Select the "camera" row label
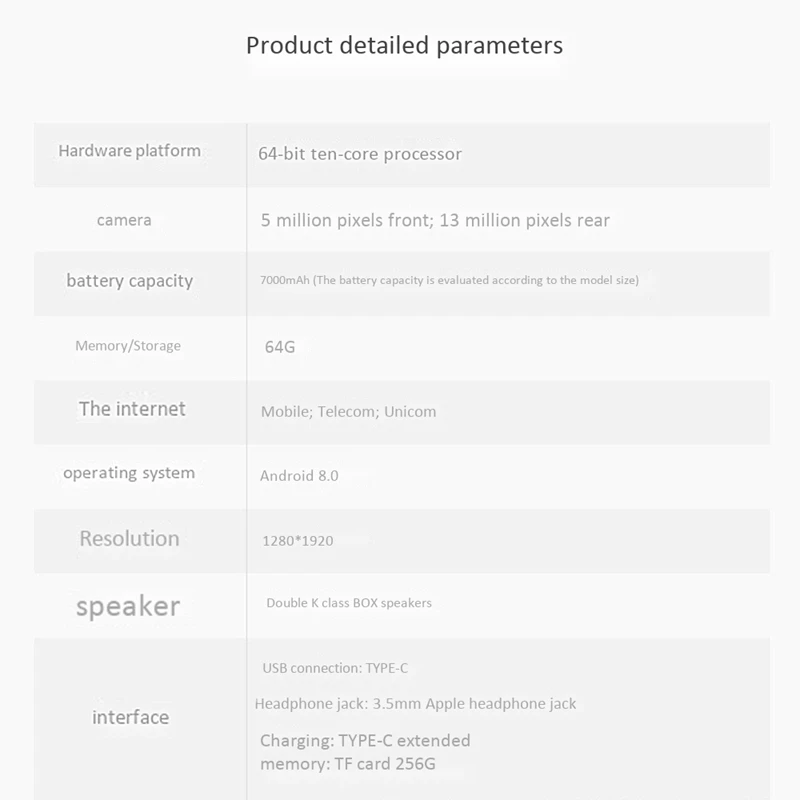This screenshot has height=800, width=800. point(124,220)
